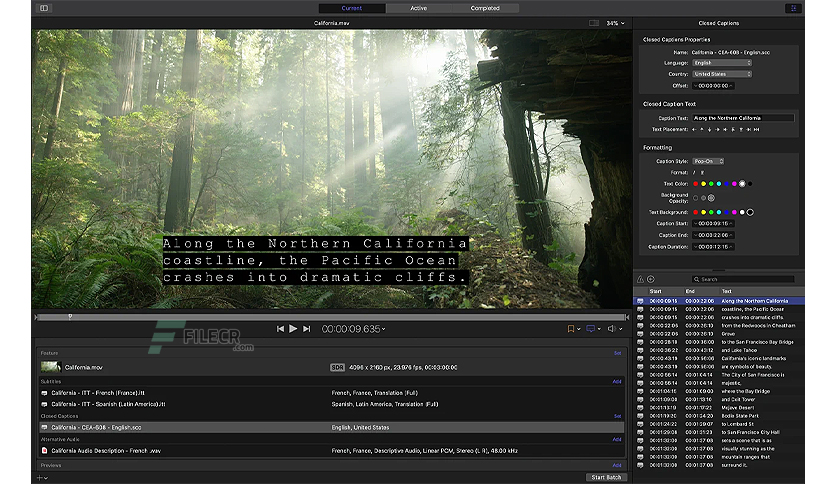Click the Start Batch button
The width and height of the screenshot is (836, 484).
606,477
